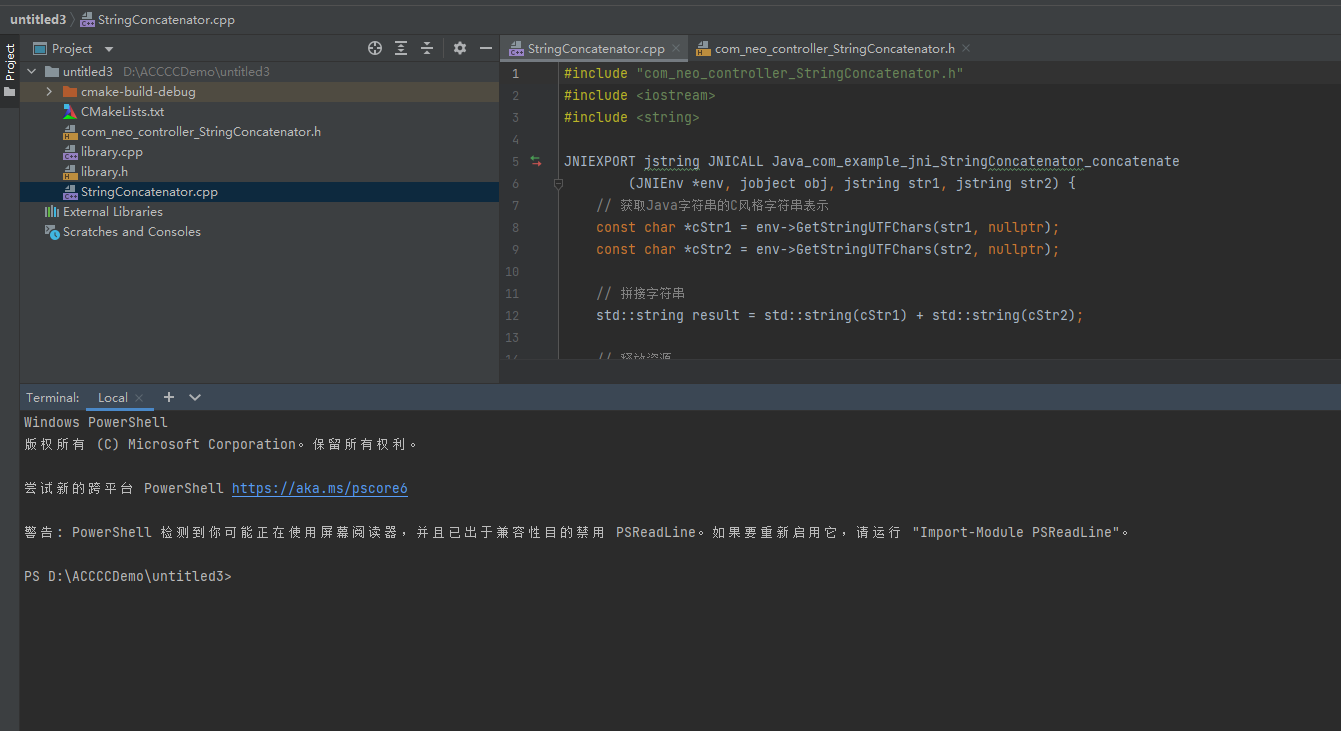Fold the function at line 6

tap(558, 184)
